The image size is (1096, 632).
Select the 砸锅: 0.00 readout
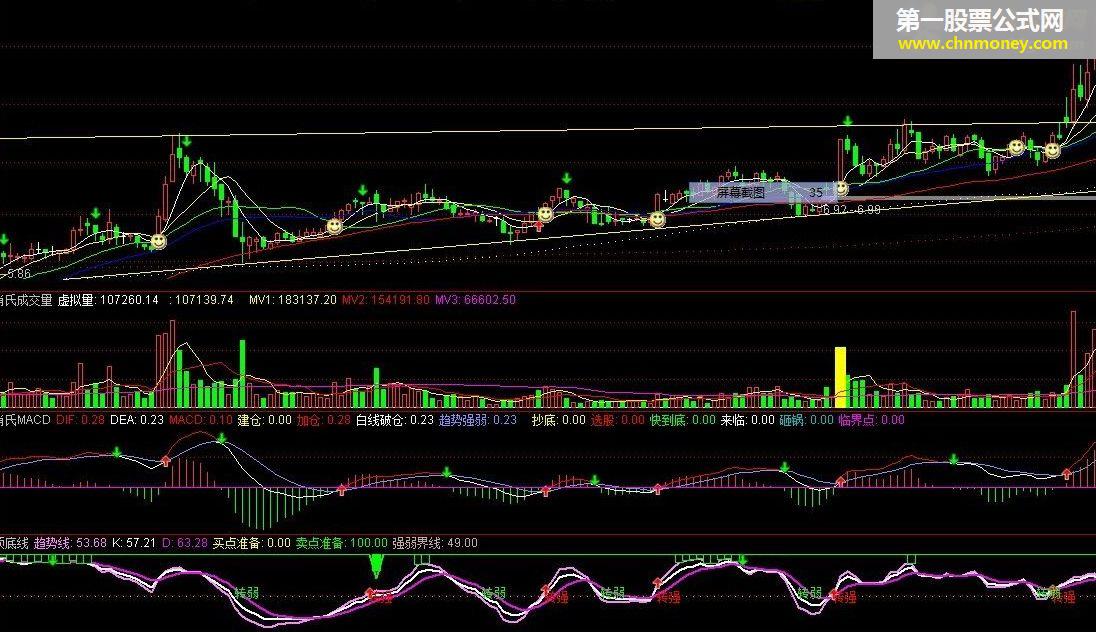coord(807,420)
